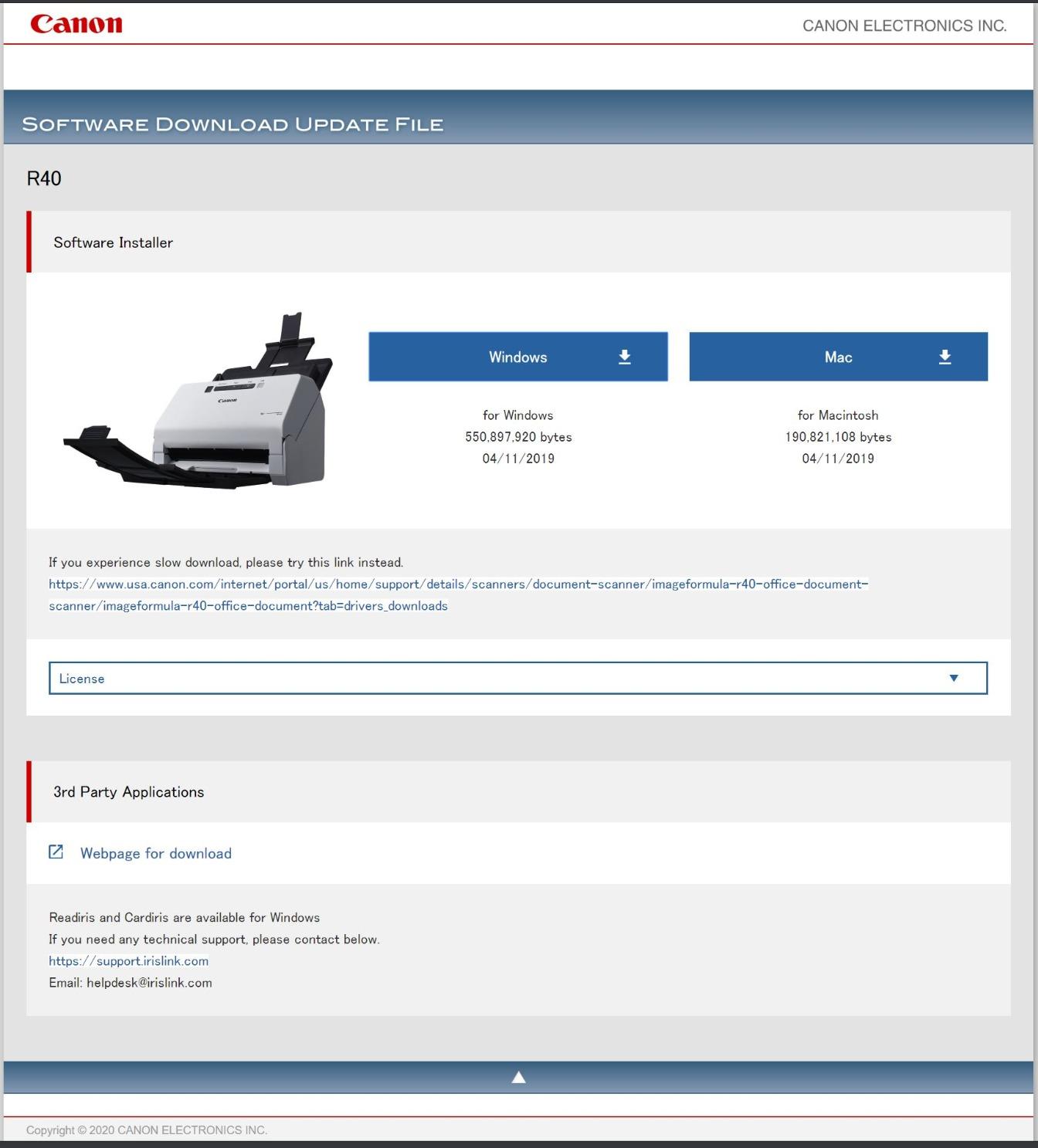Click the back-to-top triangle arrow
The height and width of the screenshot is (1148, 1038).
pyautogui.click(x=518, y=1077)
